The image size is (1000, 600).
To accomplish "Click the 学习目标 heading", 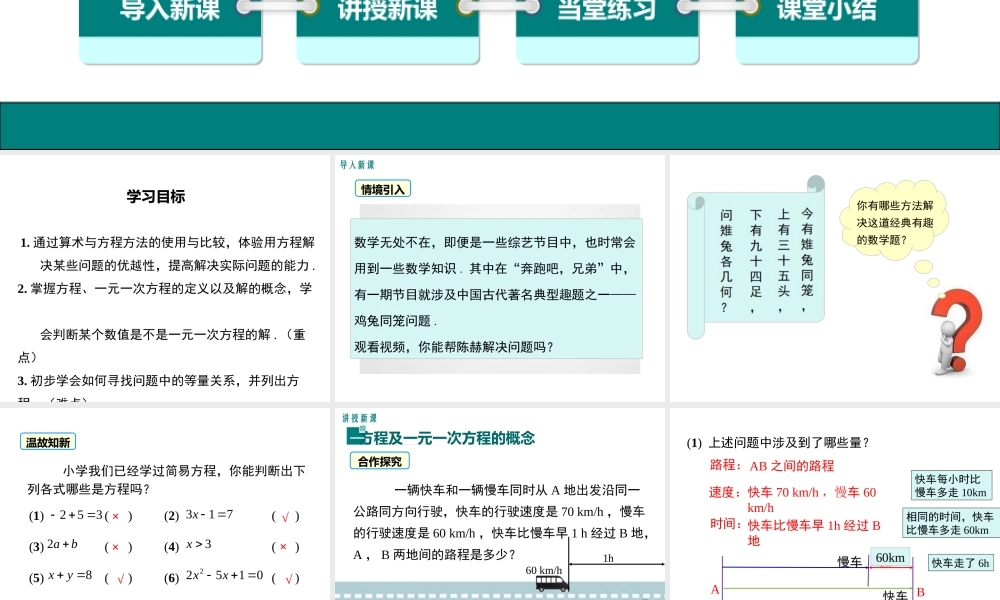I will tap(156, 196).
